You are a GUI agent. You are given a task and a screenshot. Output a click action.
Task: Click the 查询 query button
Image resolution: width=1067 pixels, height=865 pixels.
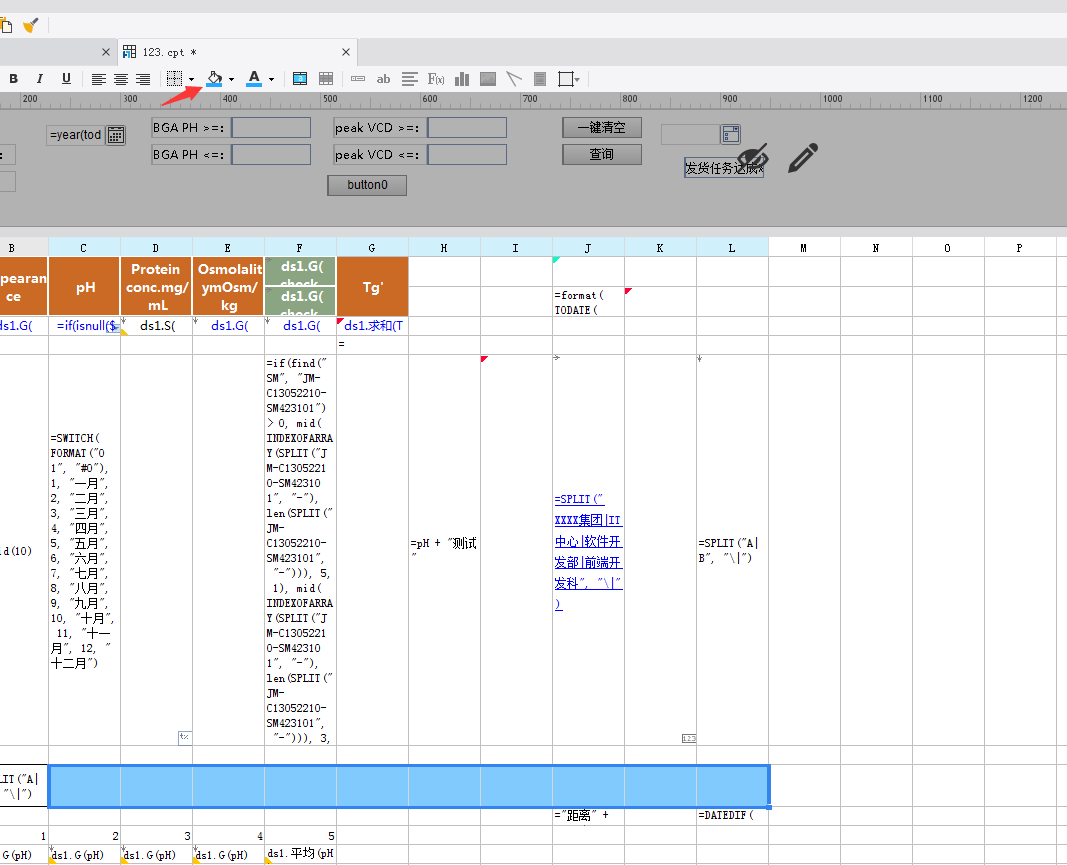click(x=602, y=154)
